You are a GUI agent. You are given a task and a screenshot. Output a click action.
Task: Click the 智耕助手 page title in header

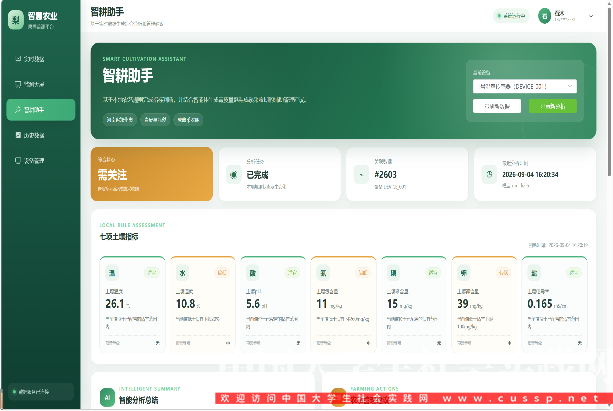click(x=107, y=12)
